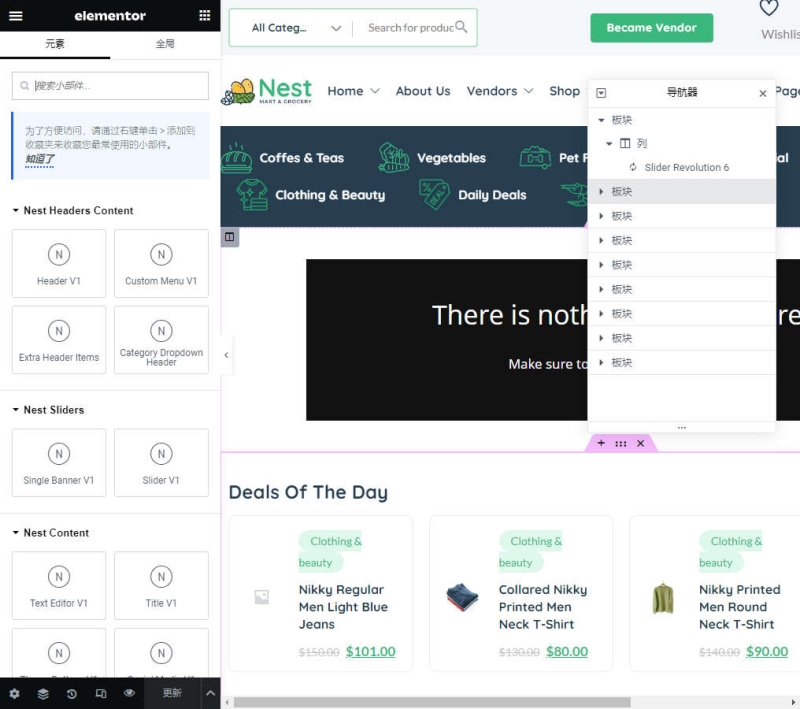800x709 pixels.
Task: Collapse Nest Sliders section
Action: (x=48, y=410)
